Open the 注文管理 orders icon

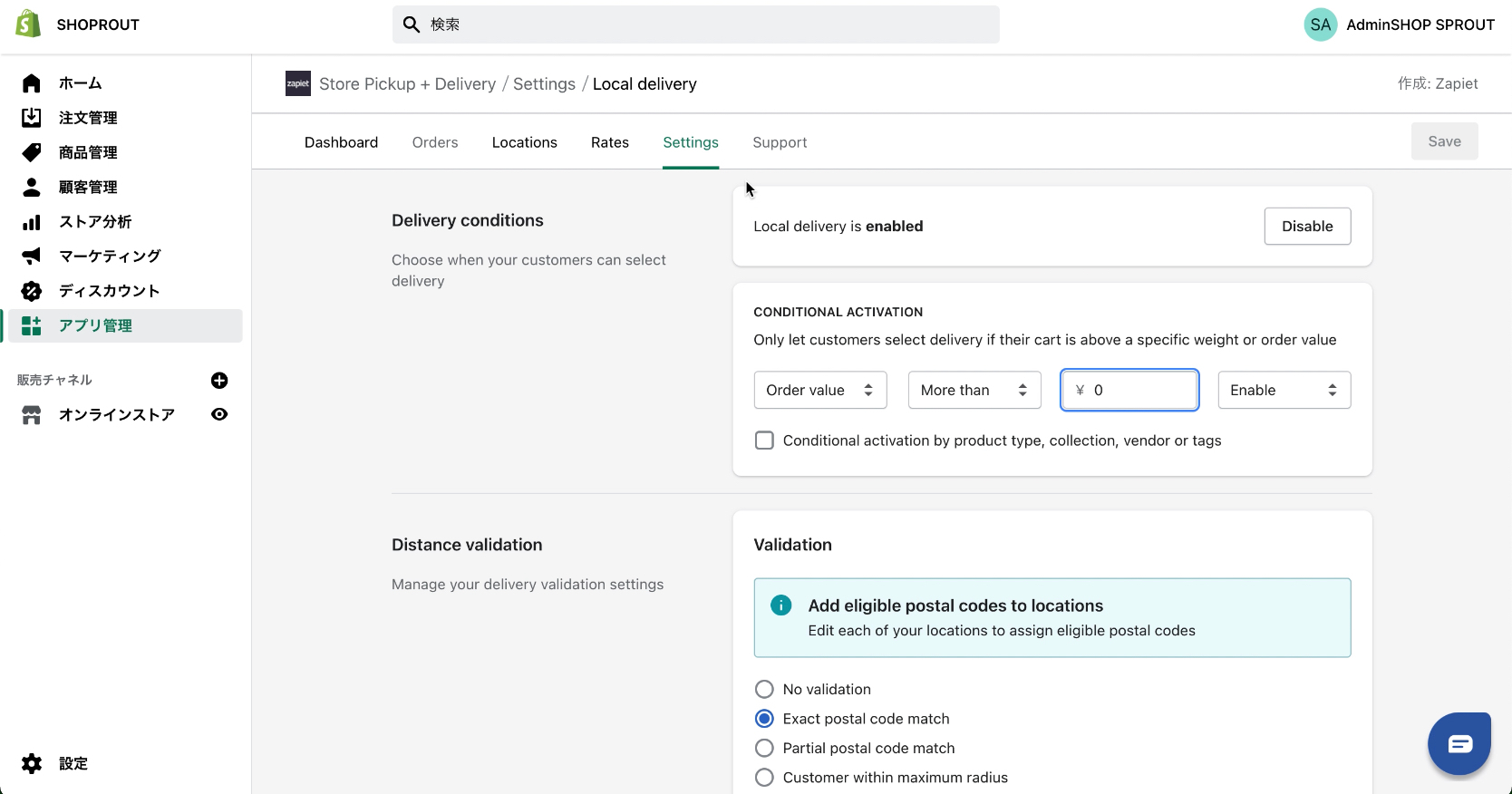pos(32,118)
